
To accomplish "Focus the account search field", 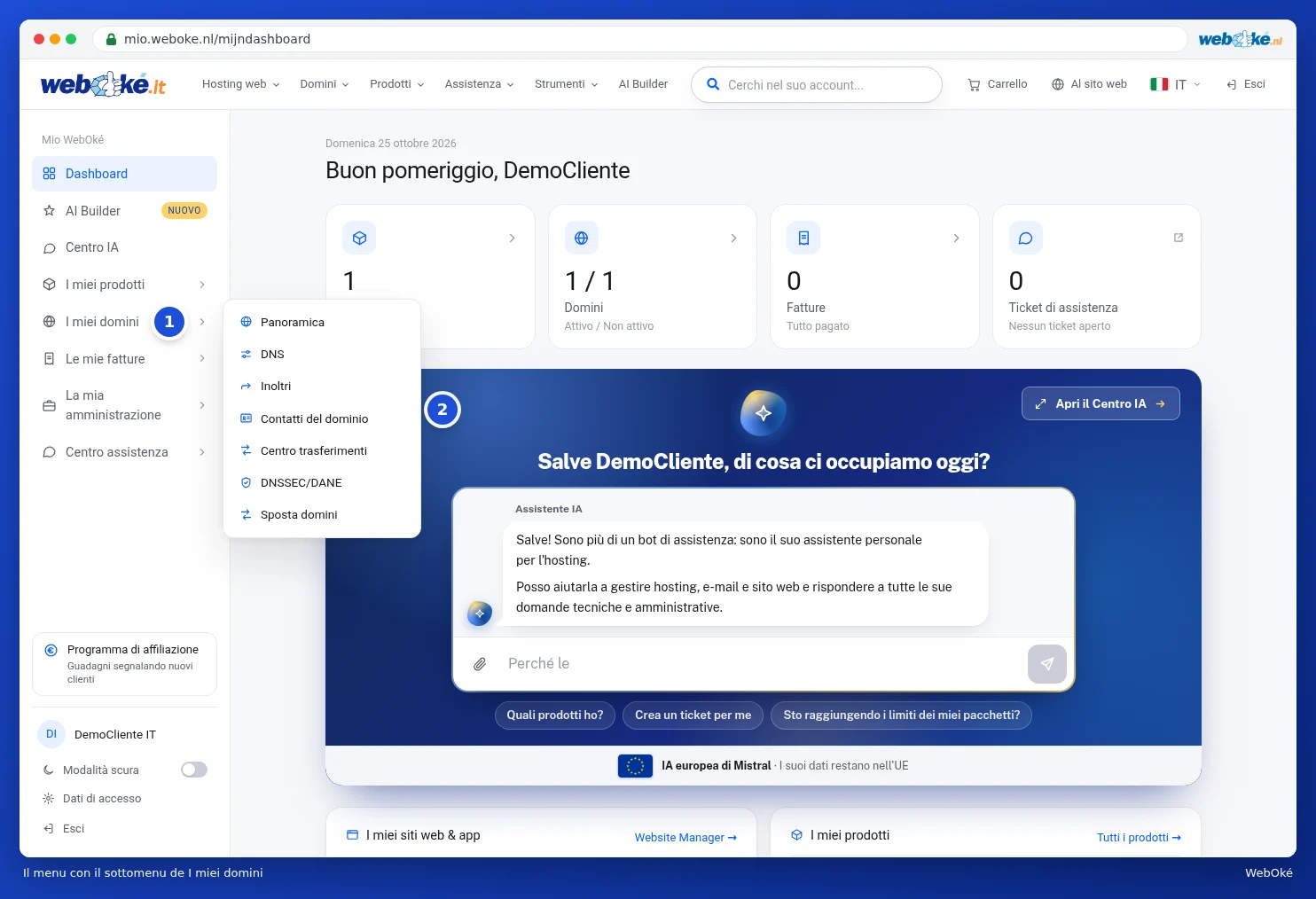I will [816, 85].
